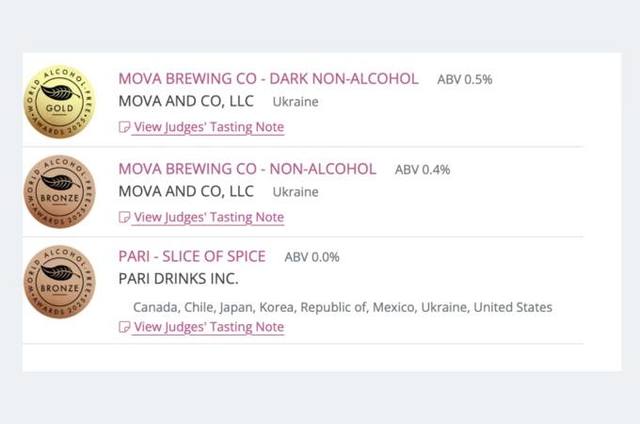Click the Ukraine country label of gold entry
This screenshot has width=640, height=424.
pos(296,102)
